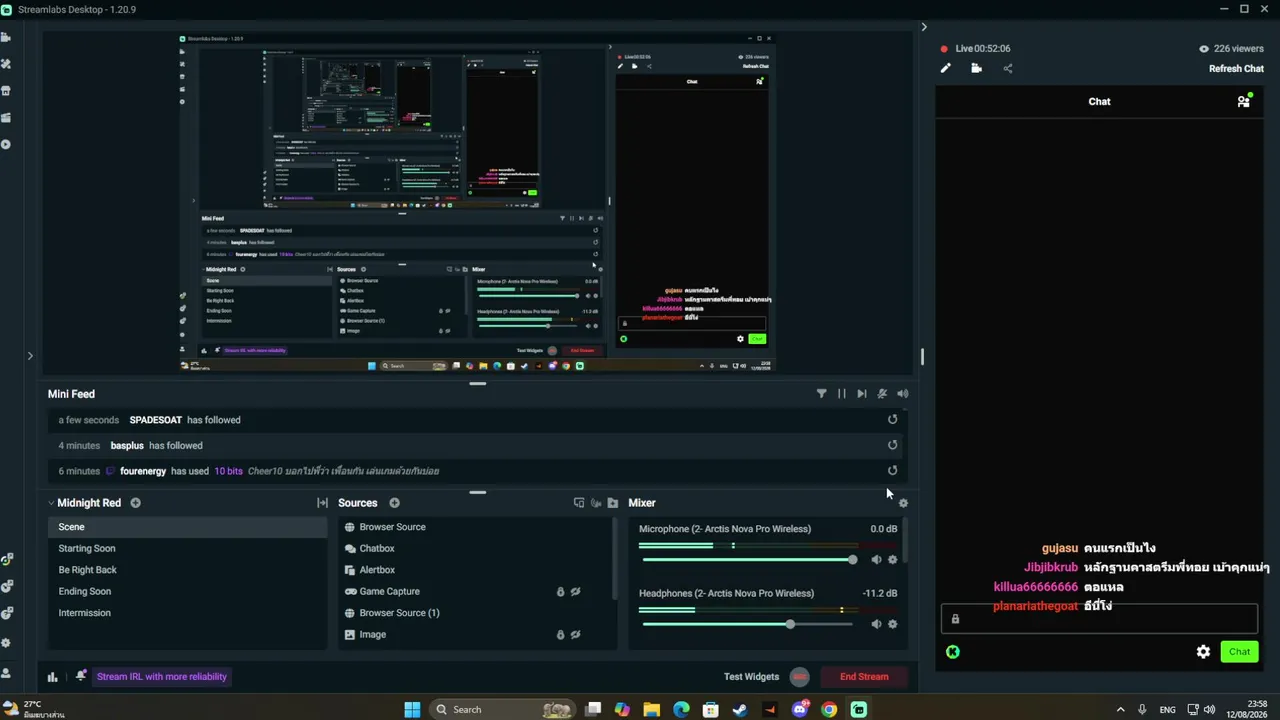Image resolution: width=1280 pixels, height=720 pixels.
Task: Open the play-circle icon in the left sidebar
Action: coord(5,145)
